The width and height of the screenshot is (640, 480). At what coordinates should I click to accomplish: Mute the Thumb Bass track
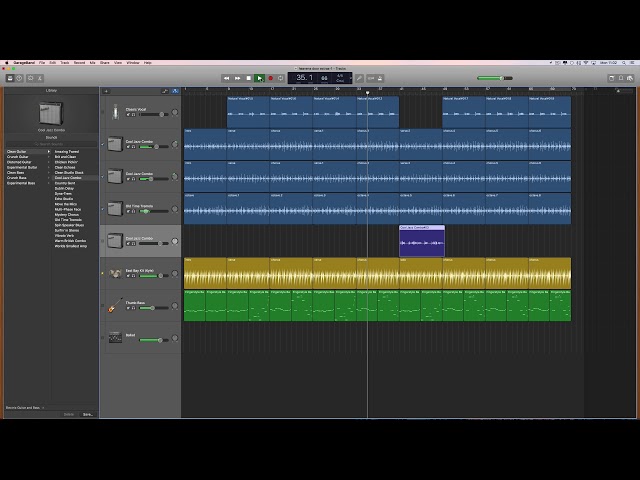[x=128, y=308]
